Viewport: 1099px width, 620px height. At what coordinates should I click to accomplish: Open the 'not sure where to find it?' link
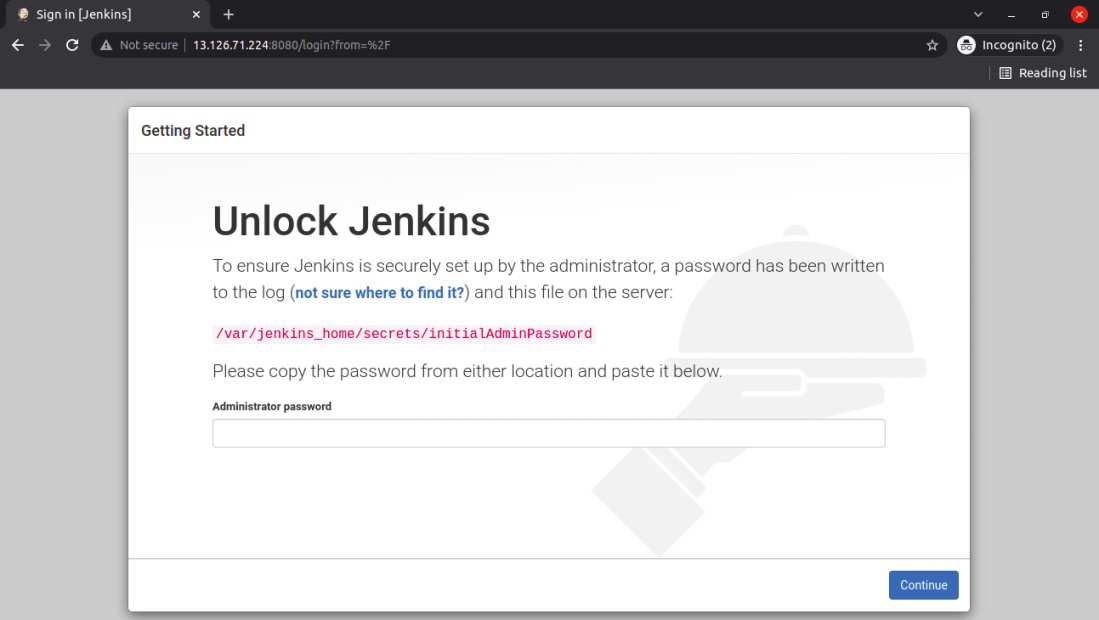coord(379,293)
